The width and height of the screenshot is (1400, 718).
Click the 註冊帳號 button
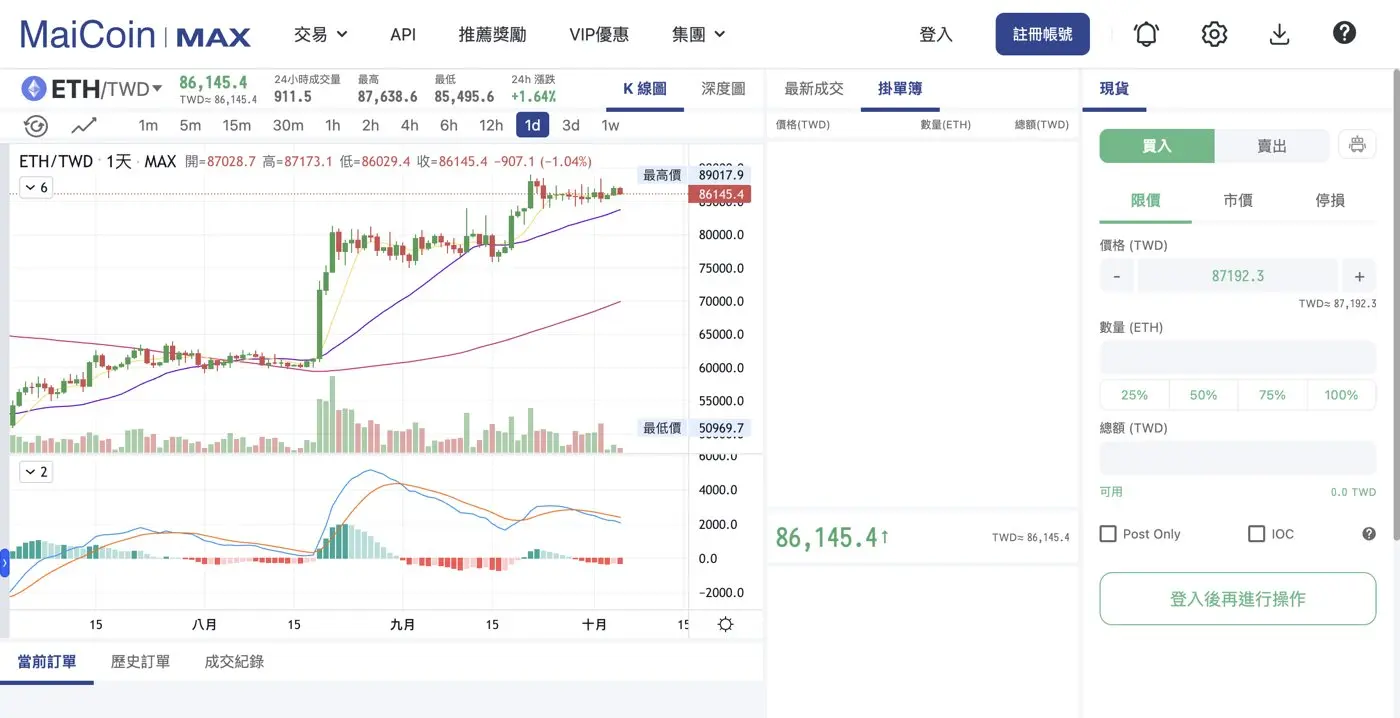(x=1043, y=34)
